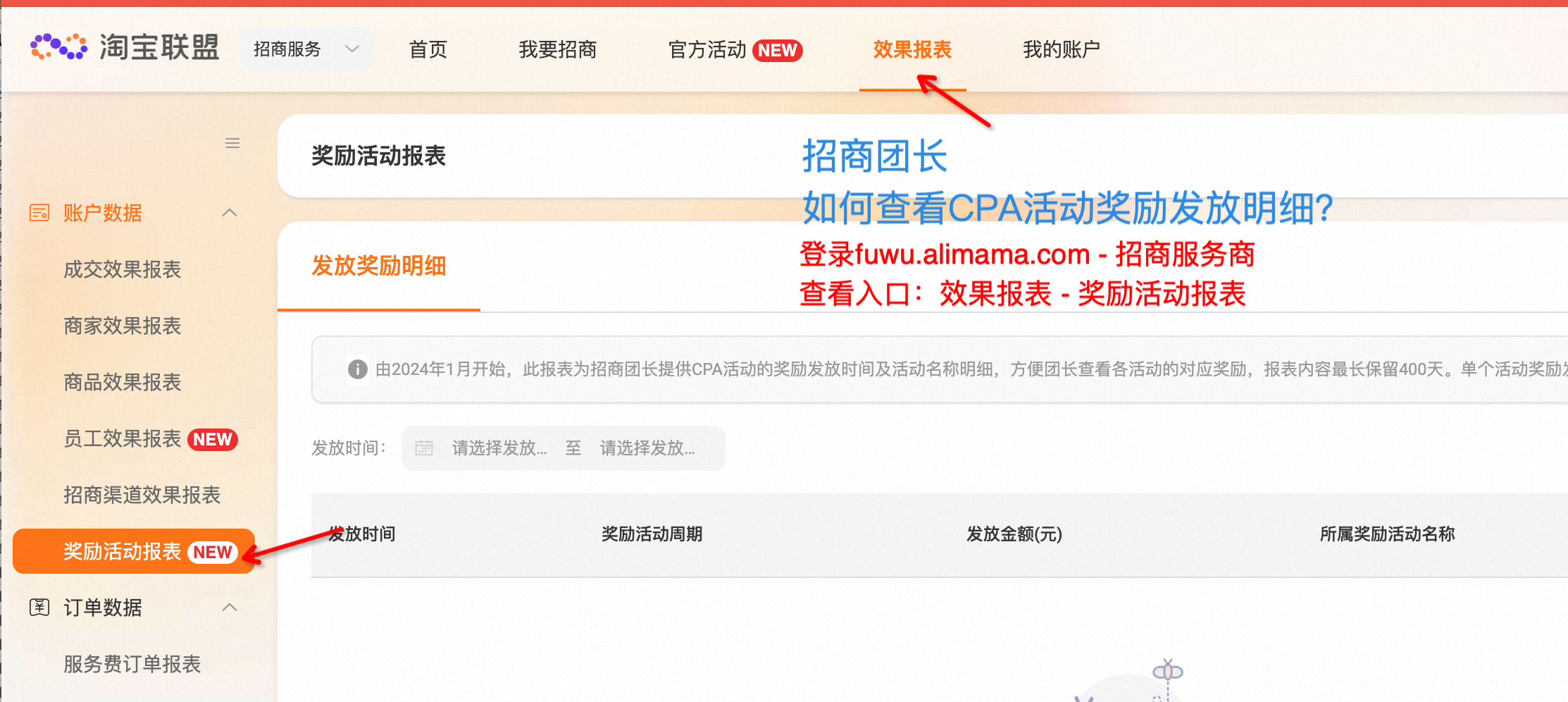Screen dimensions: 1568x702
Task: Open 成交效果报表 in the sidebar
Action: 123,269
